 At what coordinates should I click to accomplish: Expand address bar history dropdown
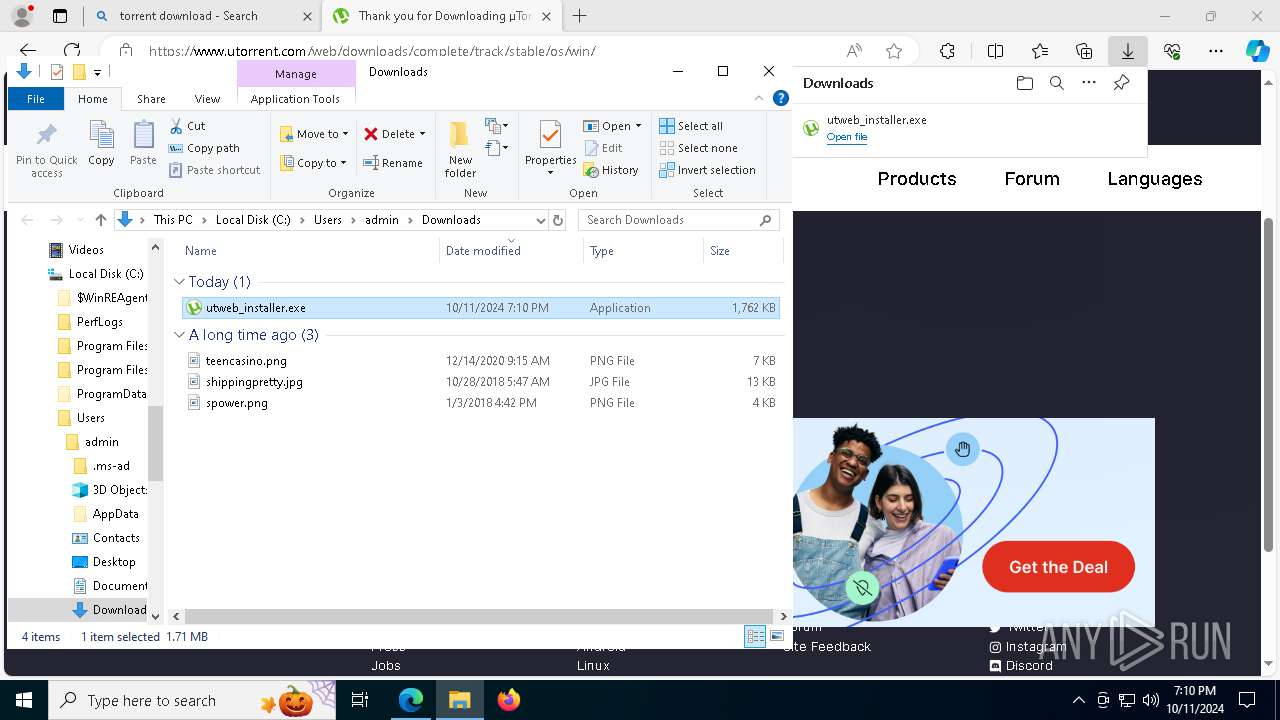point(541,220)
